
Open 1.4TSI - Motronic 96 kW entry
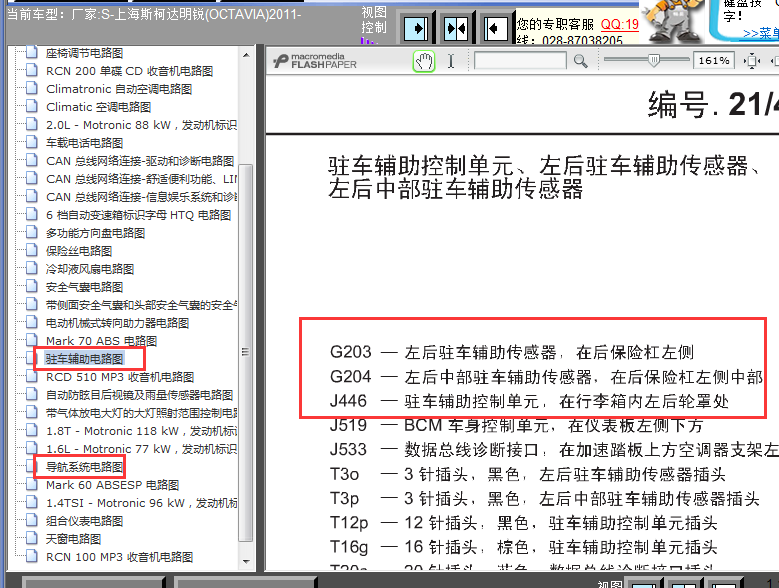(x=141, y=503)
